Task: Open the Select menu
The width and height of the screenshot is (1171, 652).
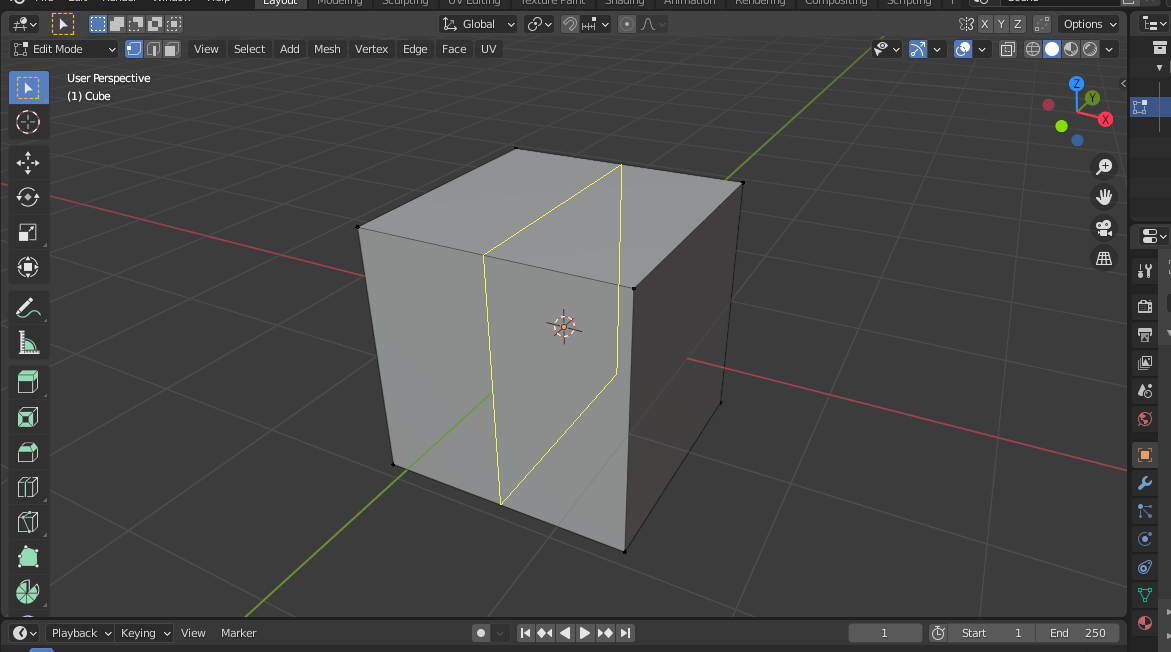Action: pos(249,49)
